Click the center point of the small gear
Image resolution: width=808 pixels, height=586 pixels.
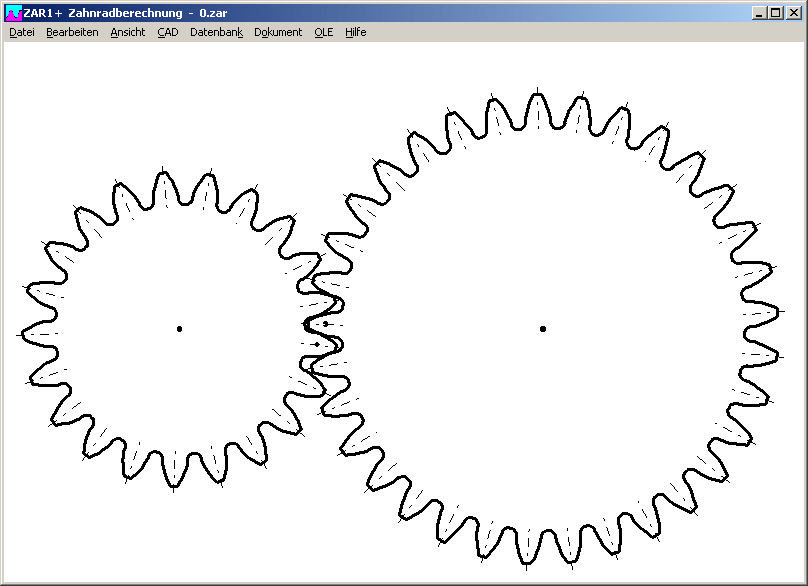tap(179, 329)
